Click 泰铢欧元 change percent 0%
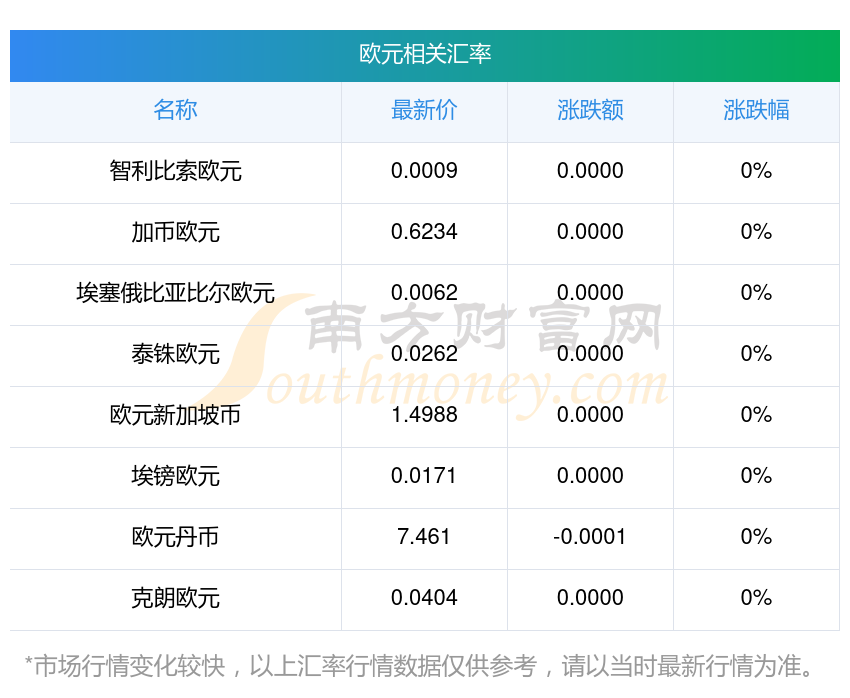 pos(756,354)
